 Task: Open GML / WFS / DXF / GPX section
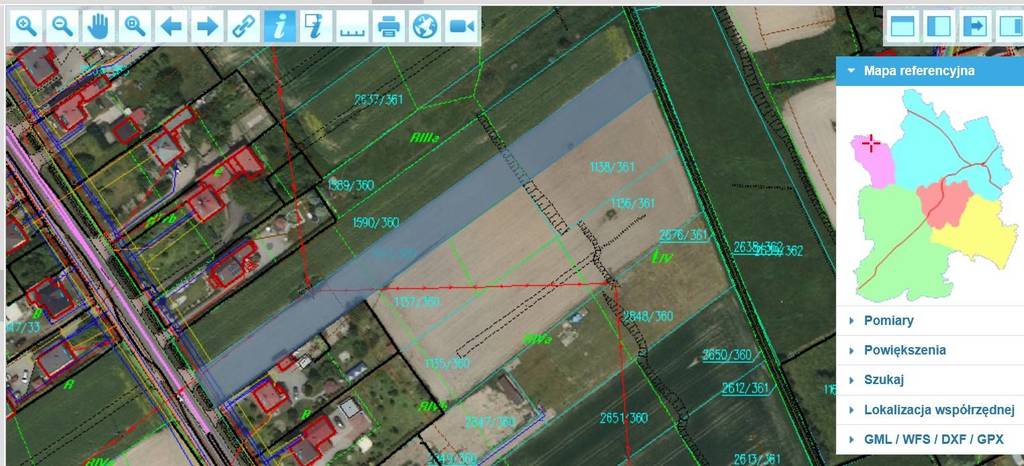click(x=933, y=440)
